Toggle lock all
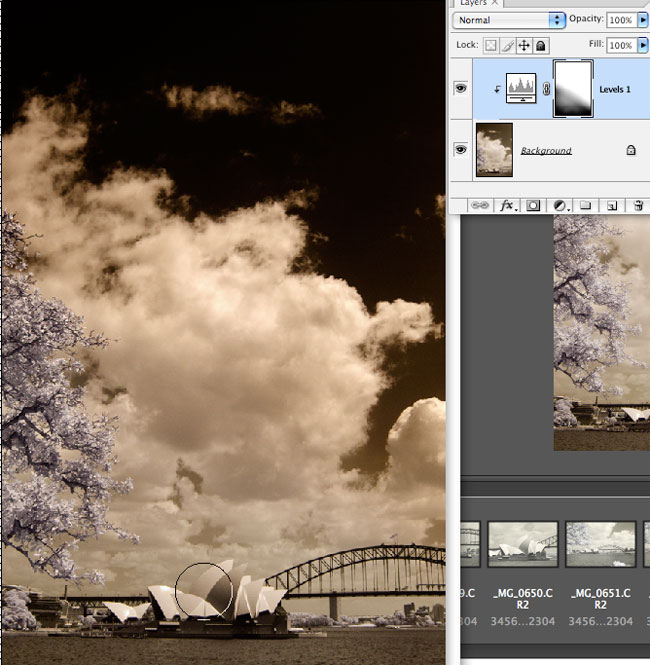Viewport: 650px width, 665px height. coord(540,45)
